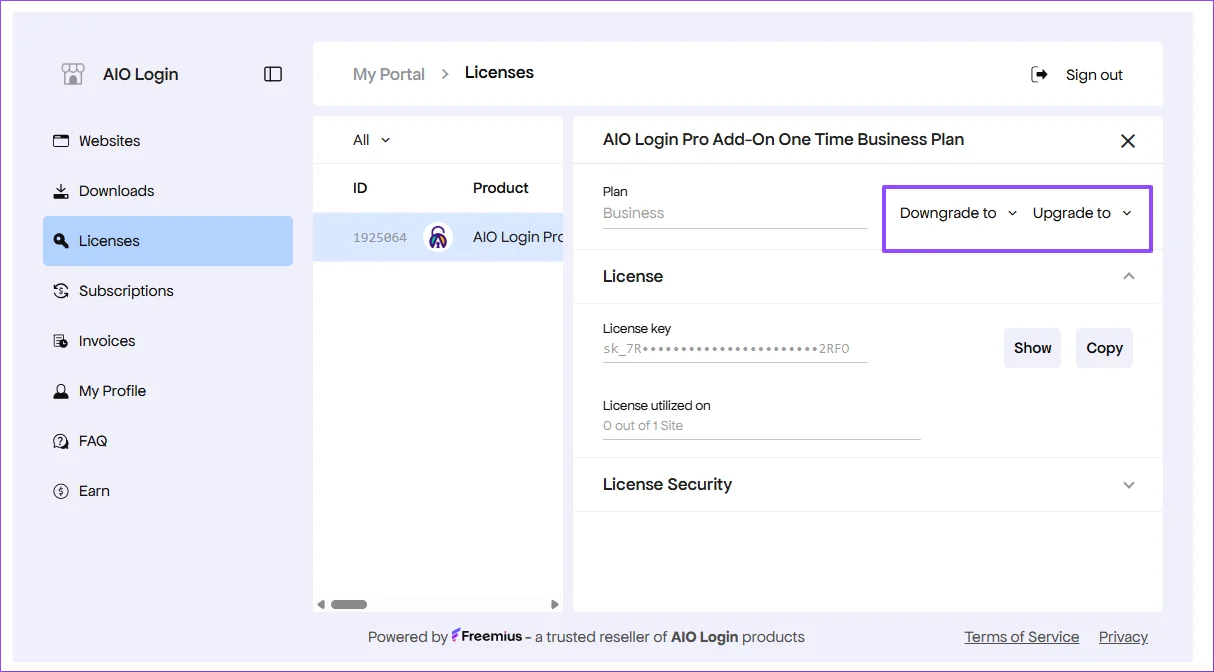Collapse the sidebar using the panel toggle icon
Viewport: 1214px width, 672px height.
(273, 74)
